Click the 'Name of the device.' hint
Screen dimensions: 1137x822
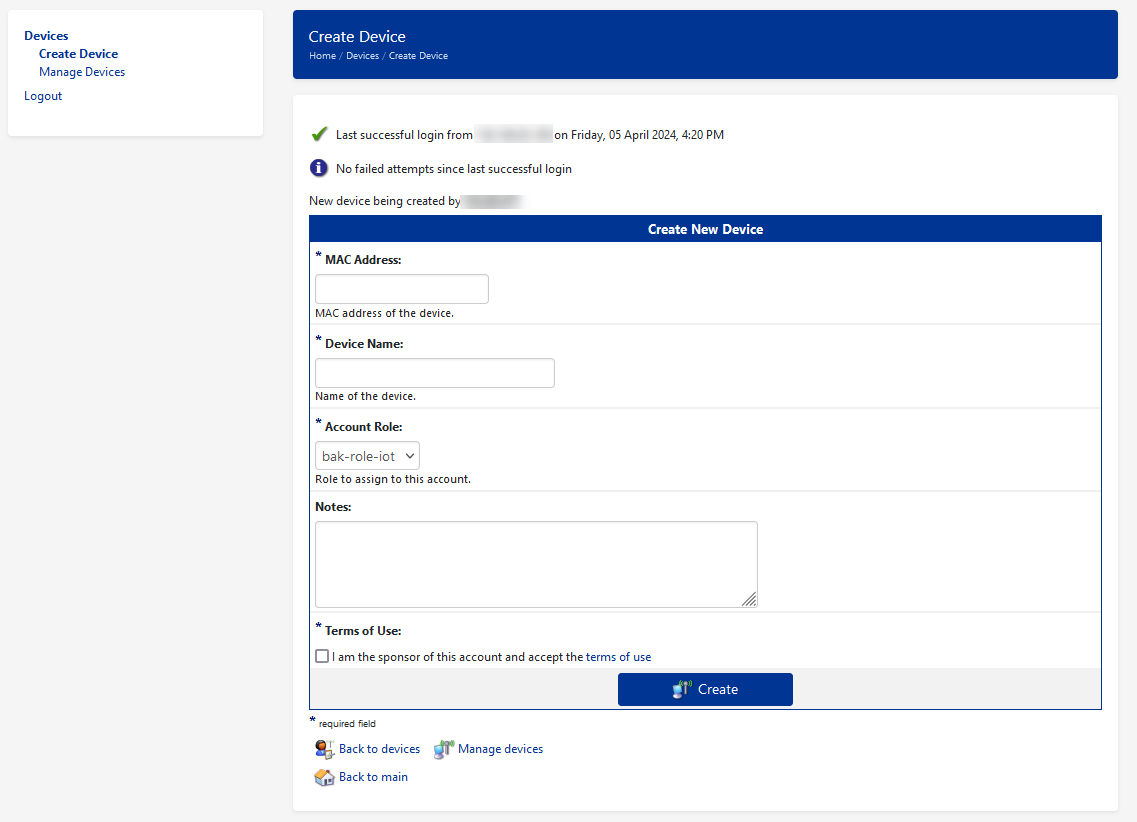[x=365, y=397]
